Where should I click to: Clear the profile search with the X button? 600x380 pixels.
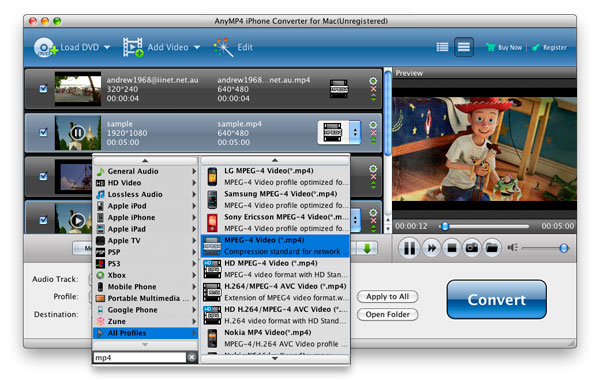pyautogui.click(x=192, y=357)
